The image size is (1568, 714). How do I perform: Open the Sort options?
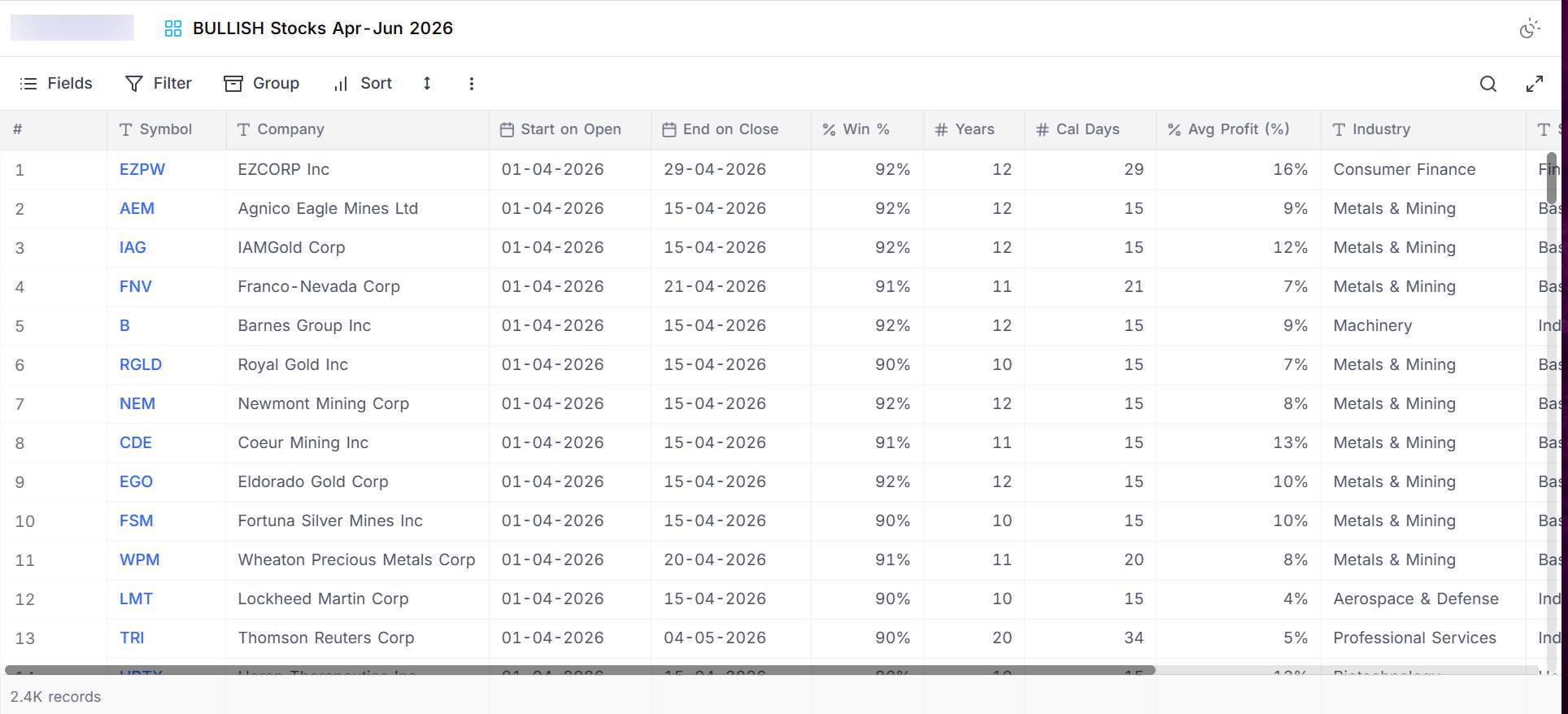363,83
